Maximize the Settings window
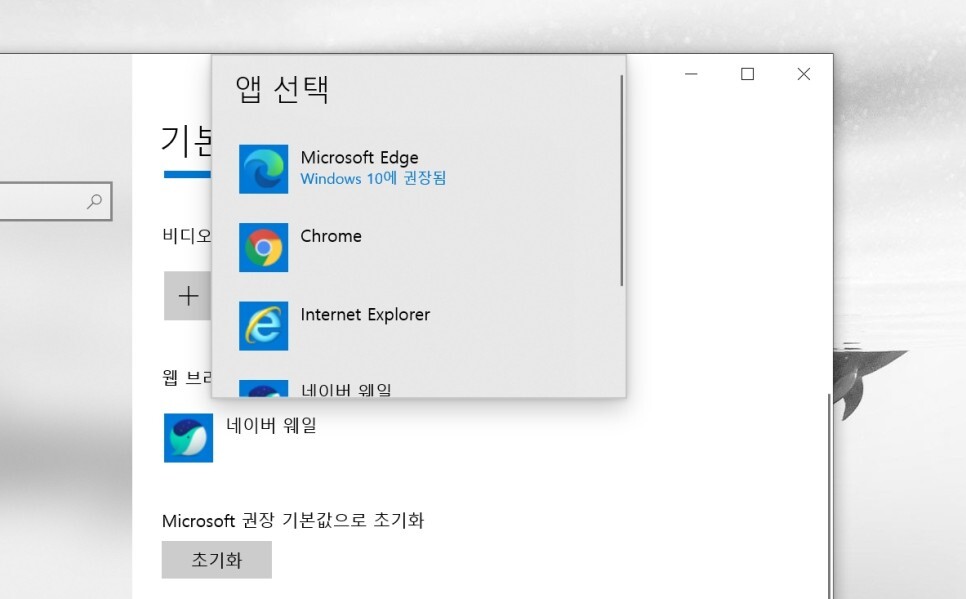Image resolution: width=966 pixels, height=599 pixels. pos(747,74)
